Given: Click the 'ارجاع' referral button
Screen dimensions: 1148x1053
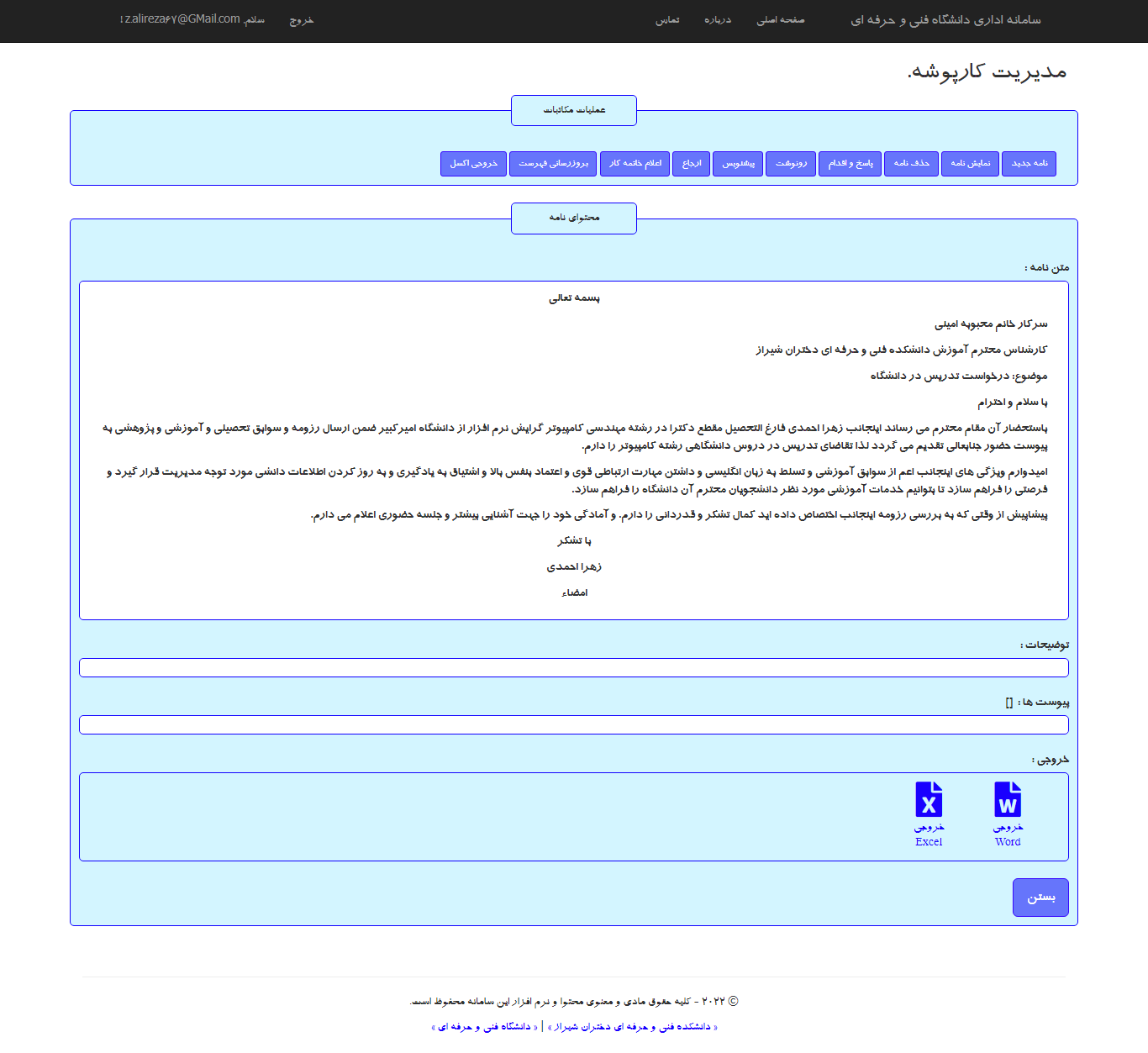Looking at the screenshot, I should pos(691,163).
